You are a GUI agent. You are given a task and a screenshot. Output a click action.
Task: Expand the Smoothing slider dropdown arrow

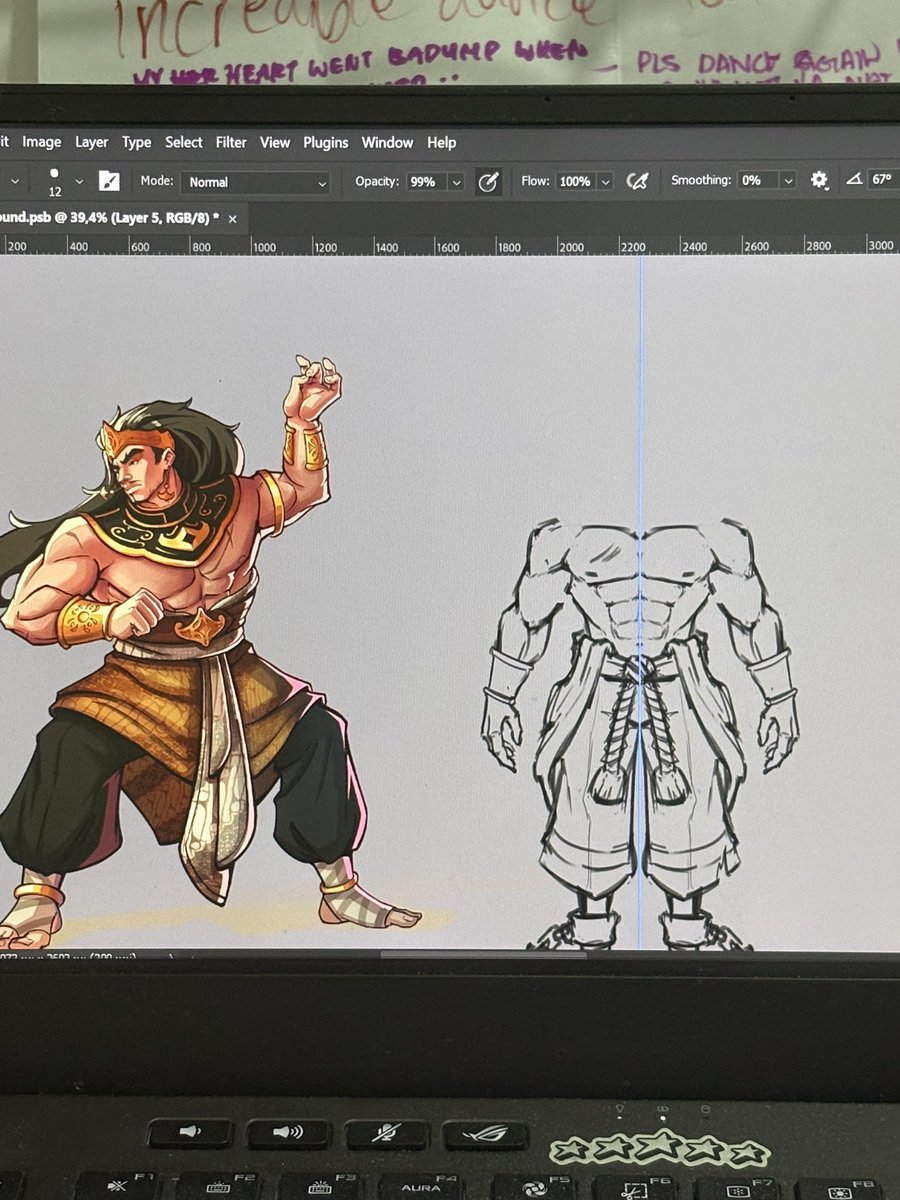tap(788, 181)
